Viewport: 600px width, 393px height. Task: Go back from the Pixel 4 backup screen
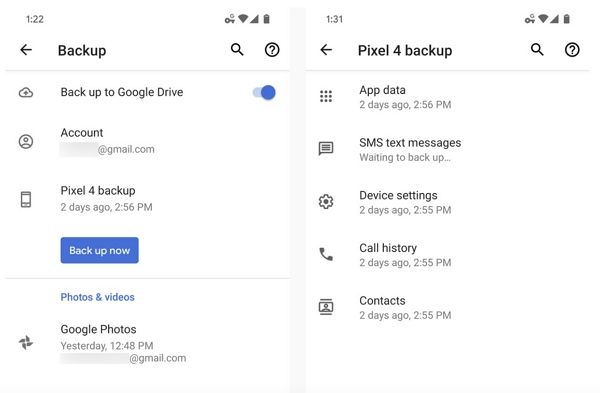[326, 50]
